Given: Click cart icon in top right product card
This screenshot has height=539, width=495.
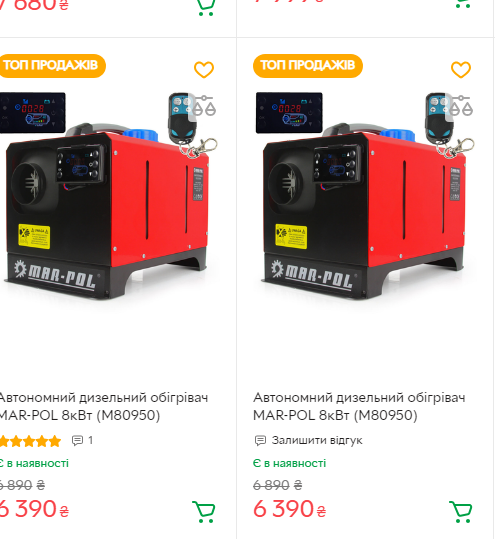Looking at the screenshot, I should point(463,4).
